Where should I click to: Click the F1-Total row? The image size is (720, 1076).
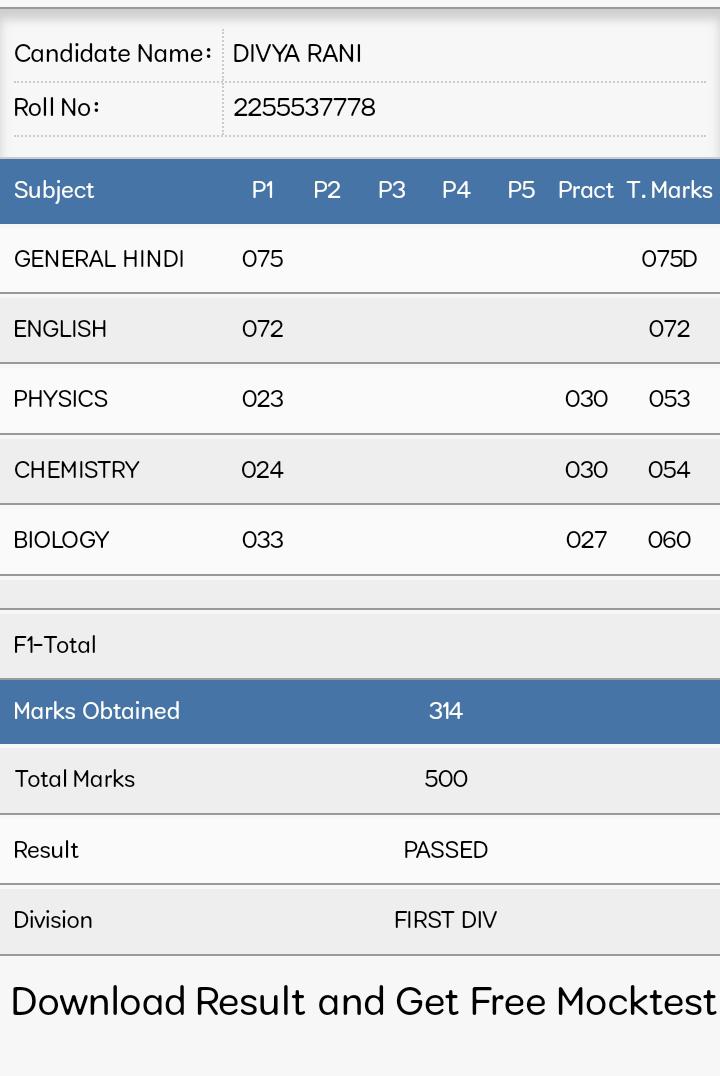point(360,644)
